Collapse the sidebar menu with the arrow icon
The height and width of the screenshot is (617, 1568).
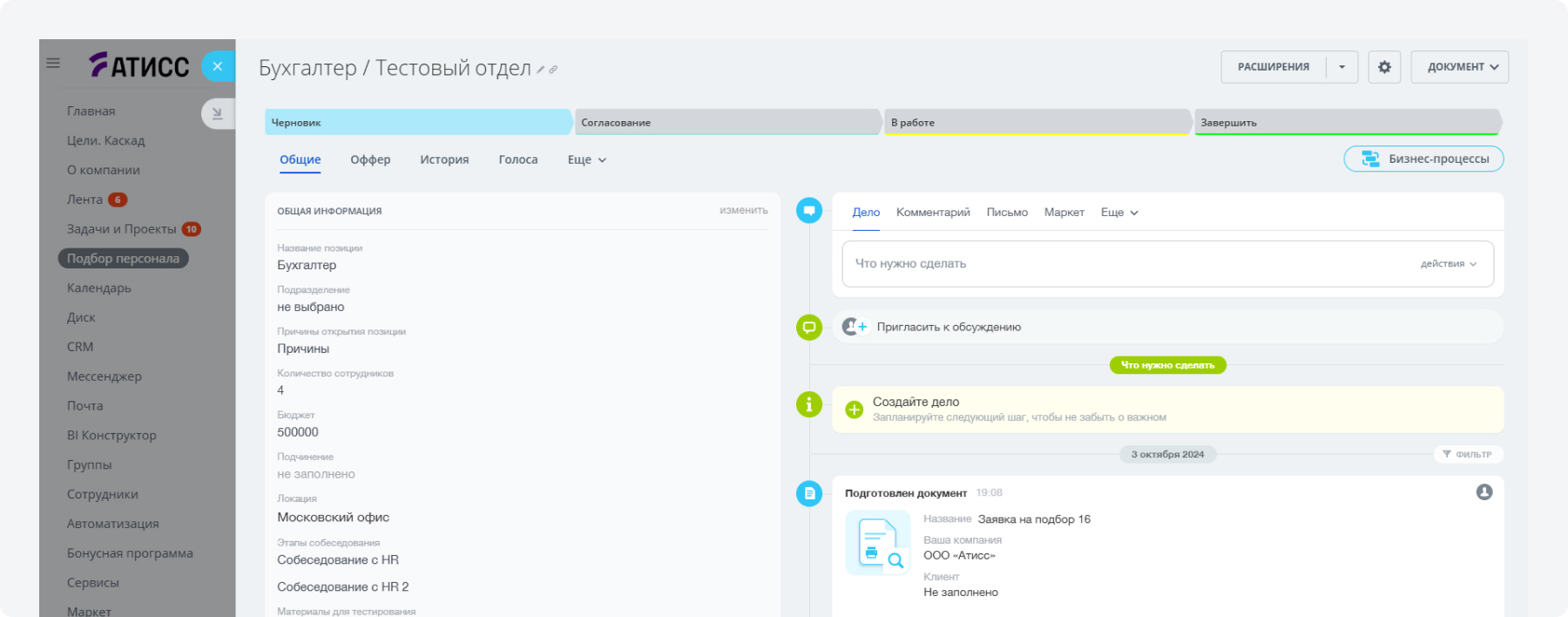point(218,113)
